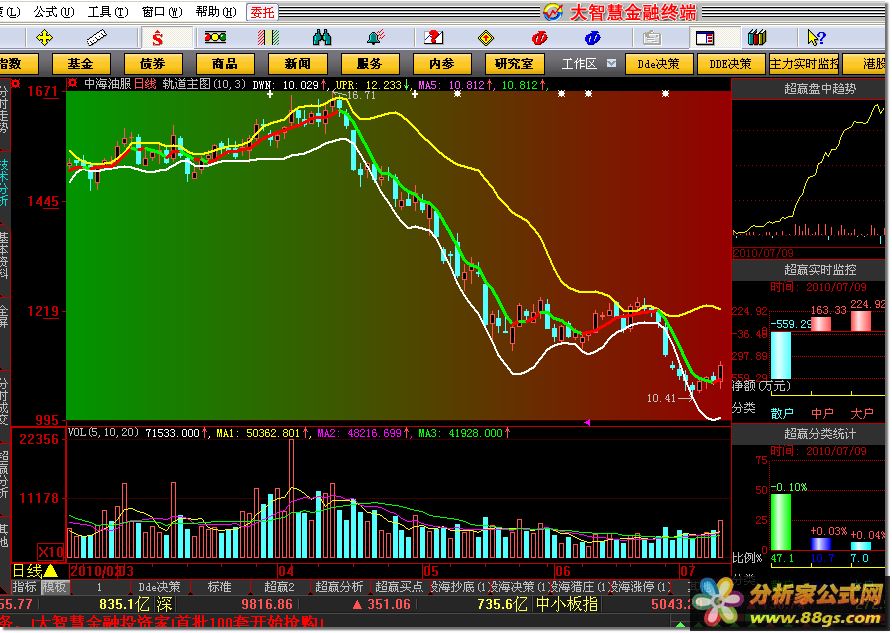
Task: Select the 沧海涨停 template tab
Action: point(640,586)
